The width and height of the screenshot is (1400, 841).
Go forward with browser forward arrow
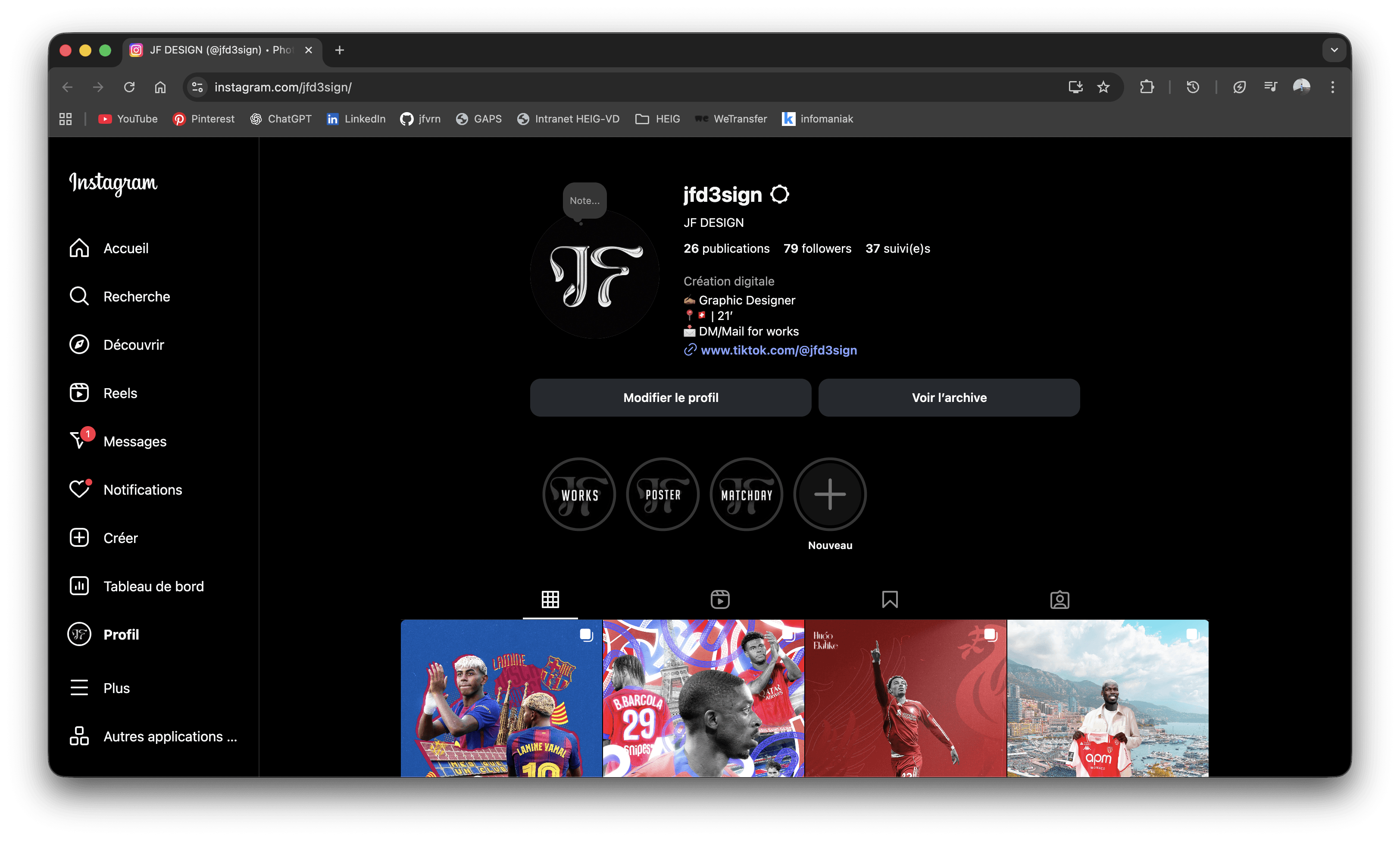[99, 87]
